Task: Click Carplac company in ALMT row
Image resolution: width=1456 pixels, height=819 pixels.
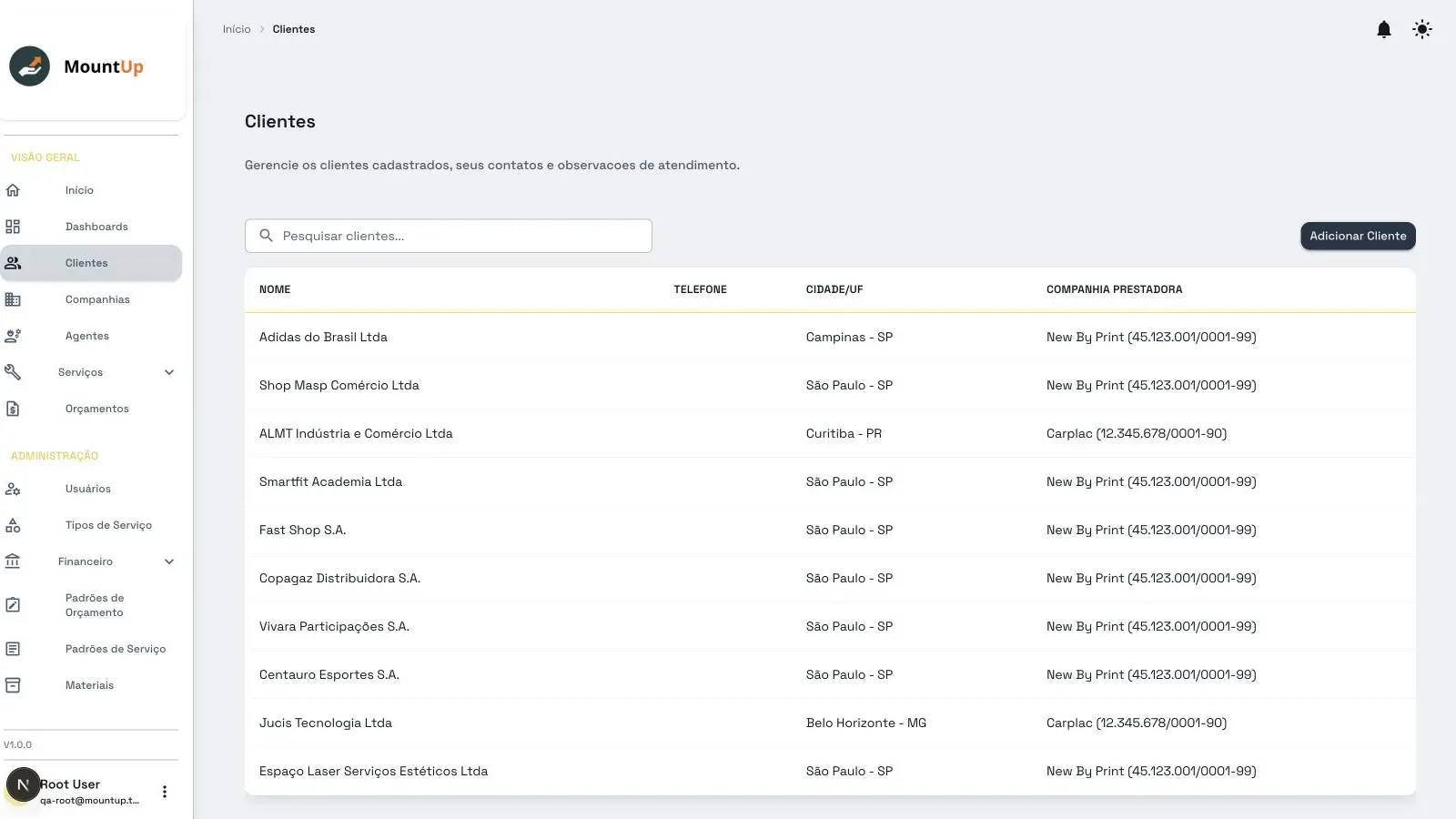Action: (x=1137, y=433)
